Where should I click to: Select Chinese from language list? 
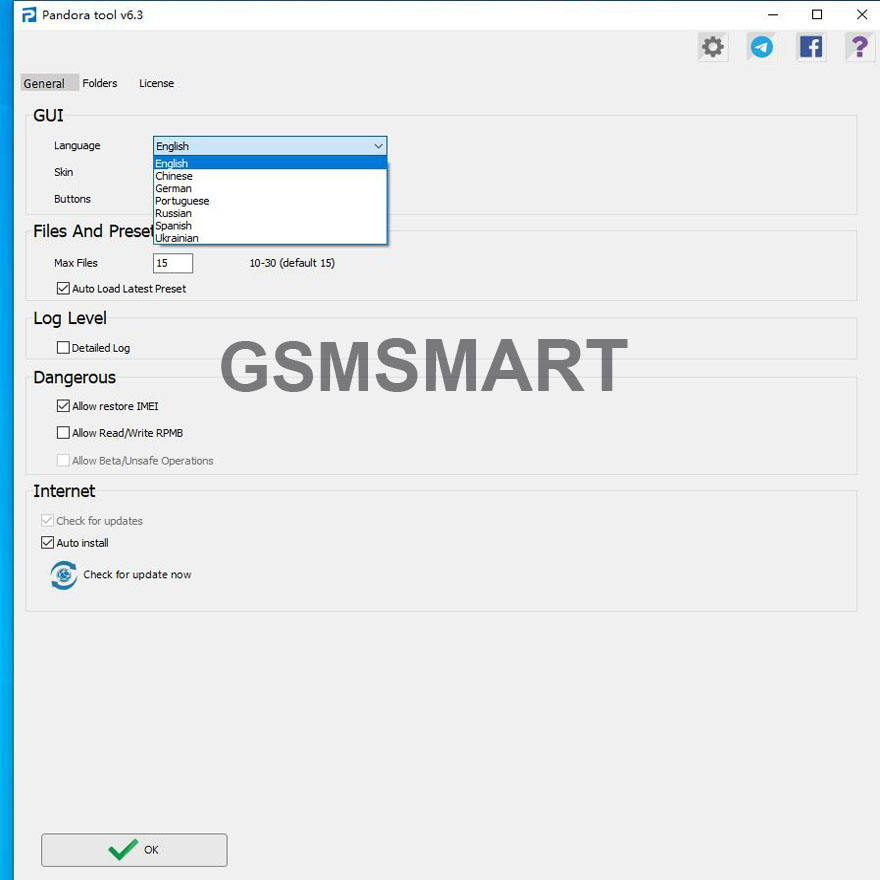(270, 176)
